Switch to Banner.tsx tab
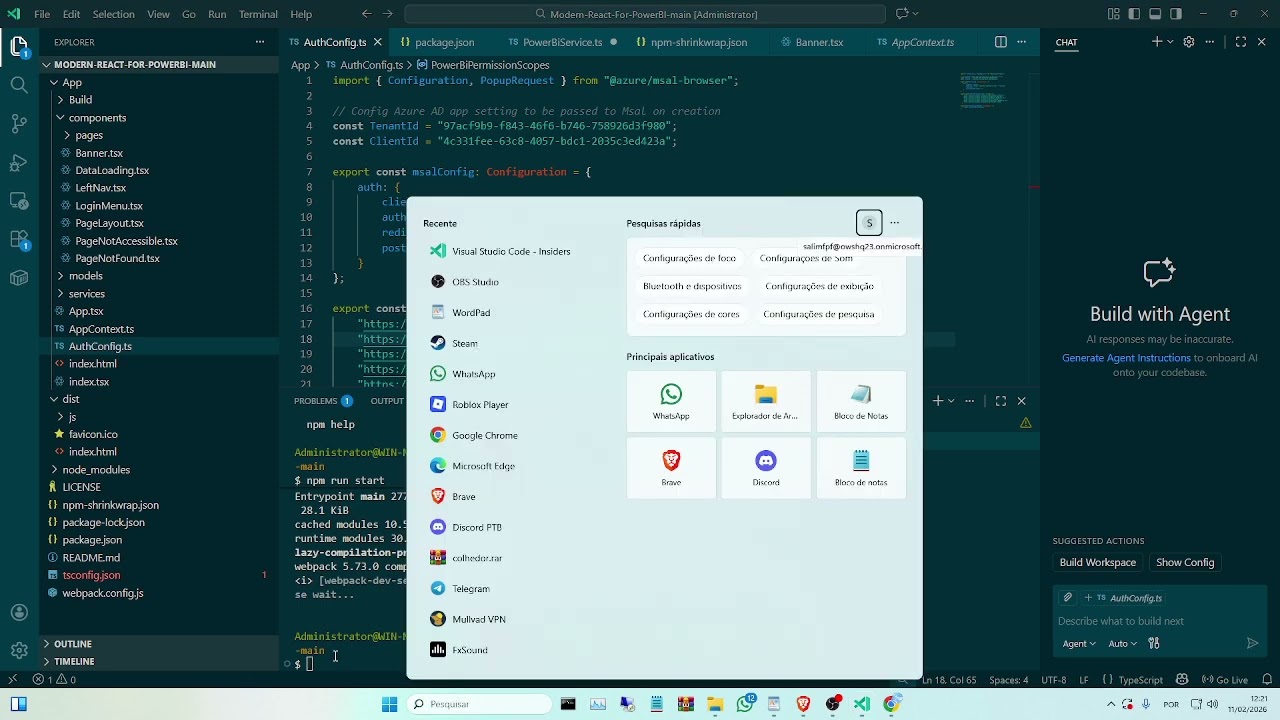Viewport: 1280px width, 720px height. pos(819,42)
